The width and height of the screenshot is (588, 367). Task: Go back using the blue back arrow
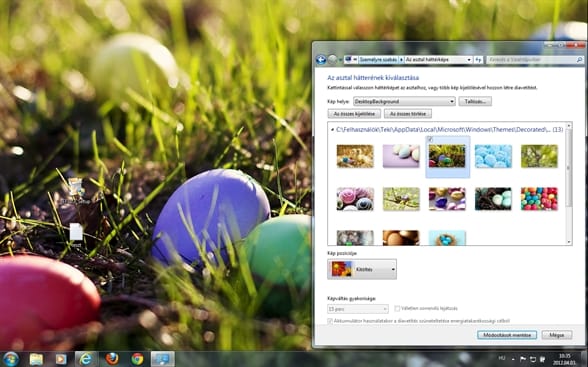point(321,60)
